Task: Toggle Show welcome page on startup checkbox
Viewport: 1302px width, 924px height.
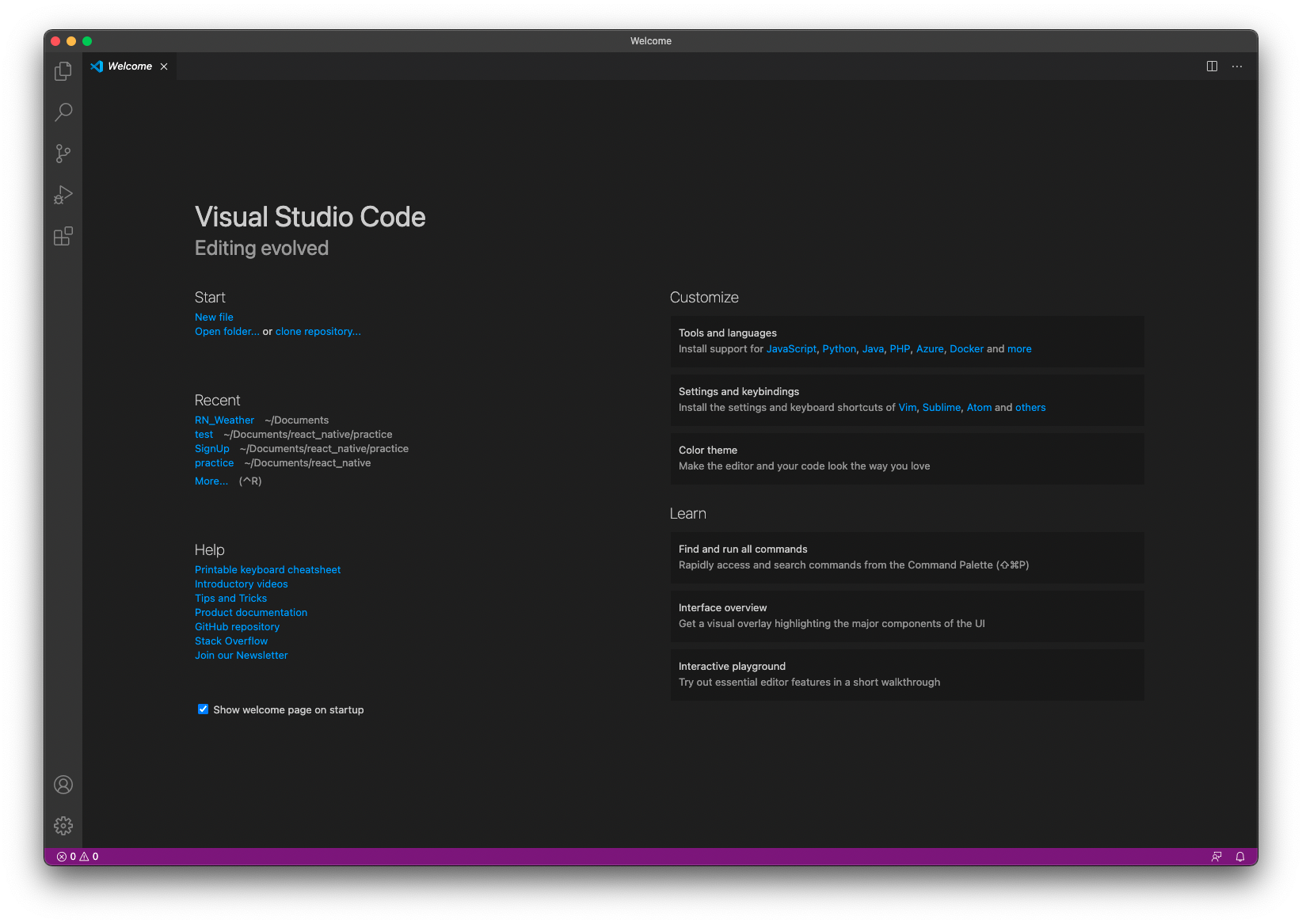Action: 204,709
